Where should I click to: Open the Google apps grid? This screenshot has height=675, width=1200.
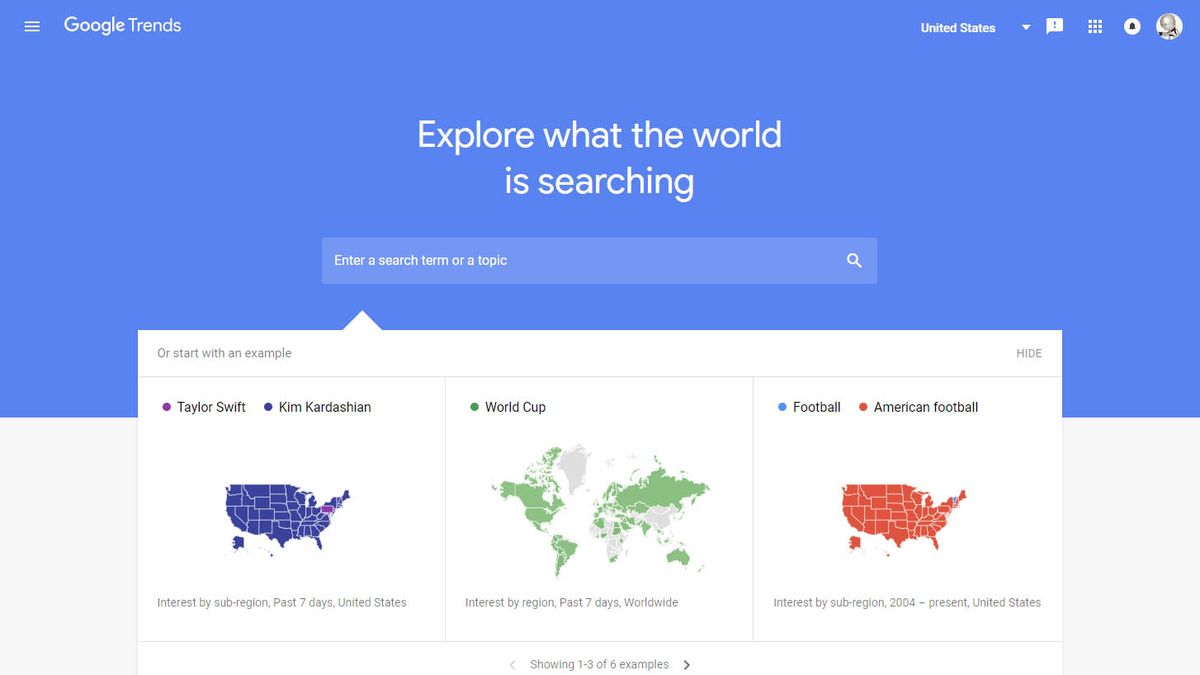tap(1094, 26)
